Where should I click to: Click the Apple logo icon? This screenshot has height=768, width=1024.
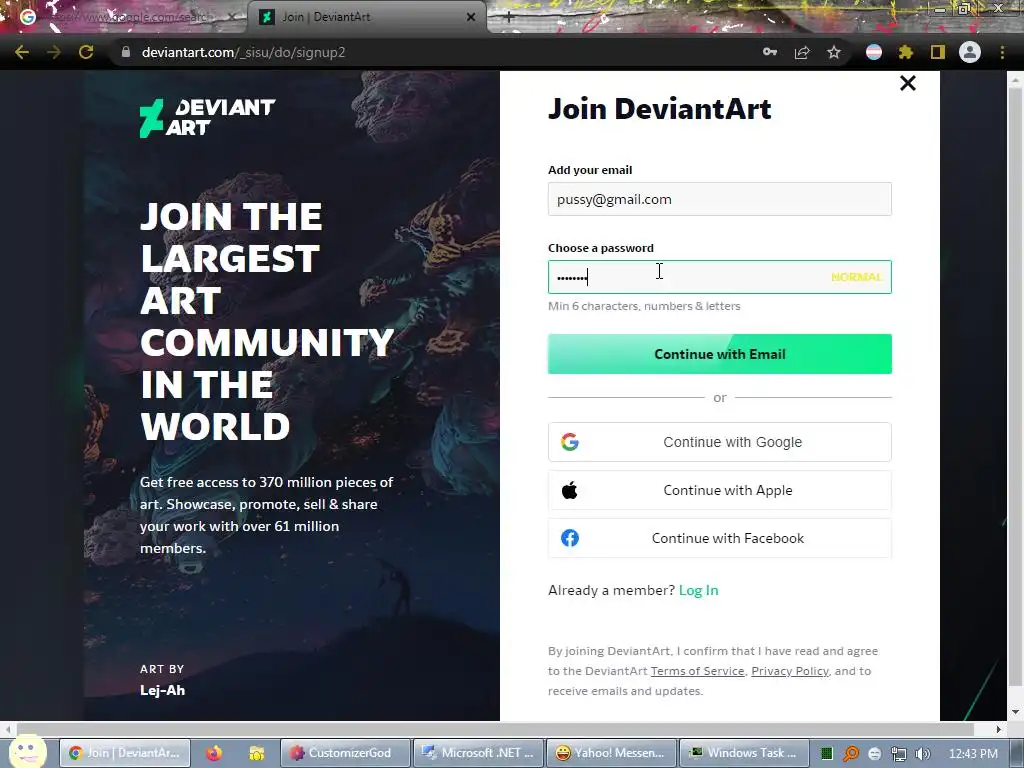569,490
